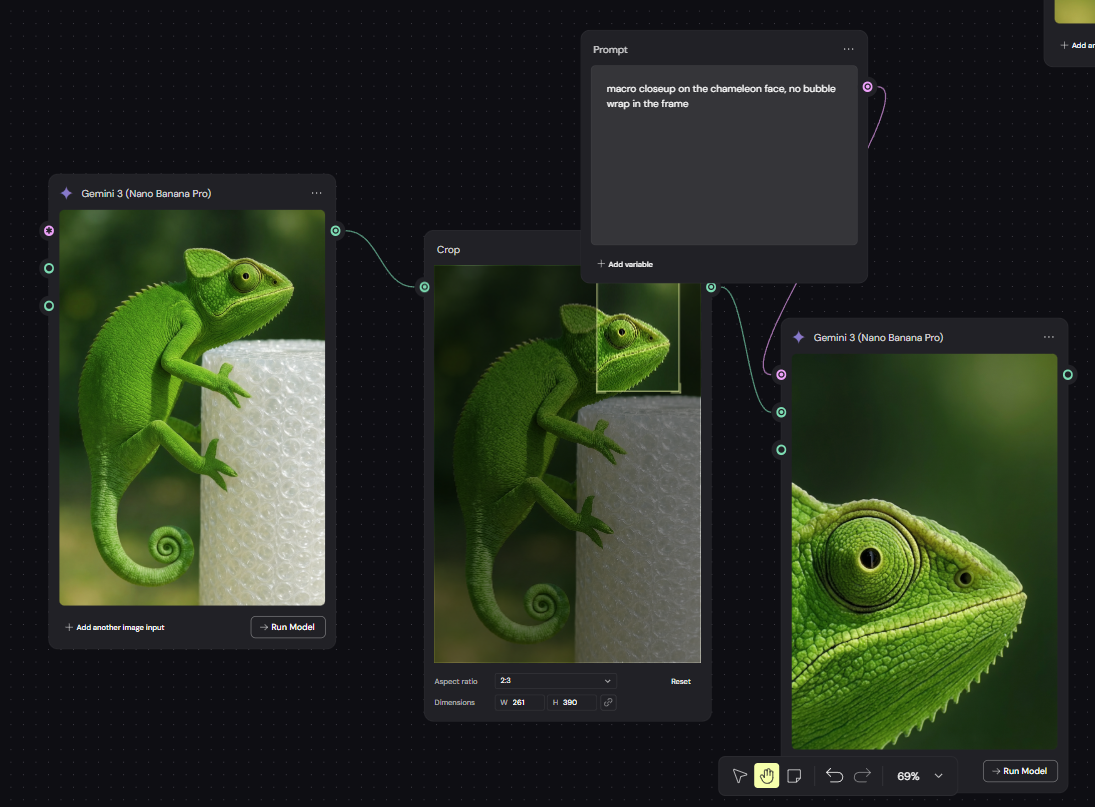Click the right Gemini node's output port
The height and width of the screenshot is (807, 1095).
(x=1068, y=375)
